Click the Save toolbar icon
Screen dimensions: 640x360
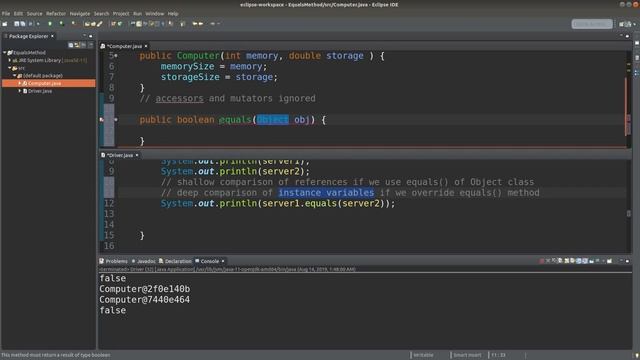point(17,24)
